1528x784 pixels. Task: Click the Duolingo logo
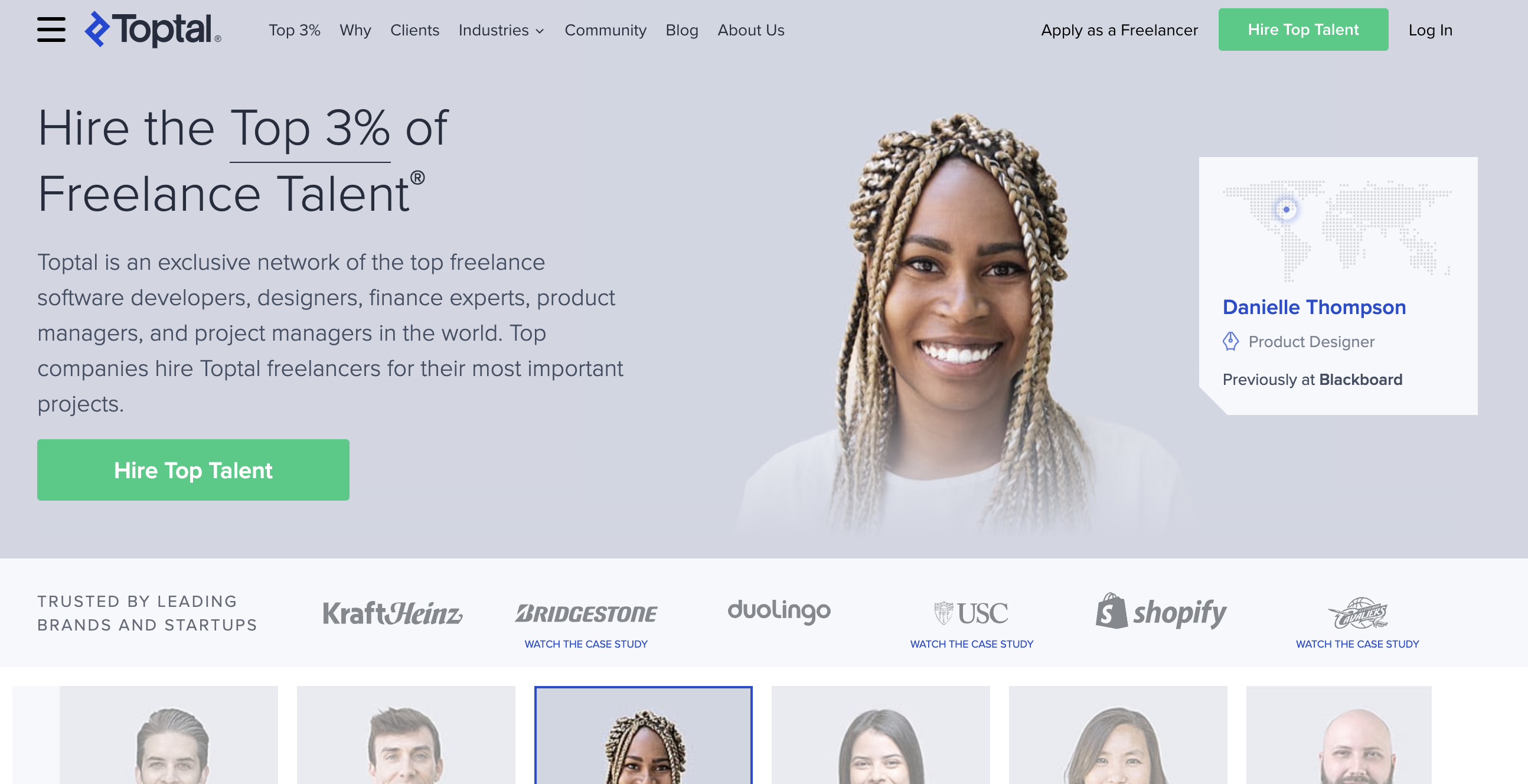point(779,612)
